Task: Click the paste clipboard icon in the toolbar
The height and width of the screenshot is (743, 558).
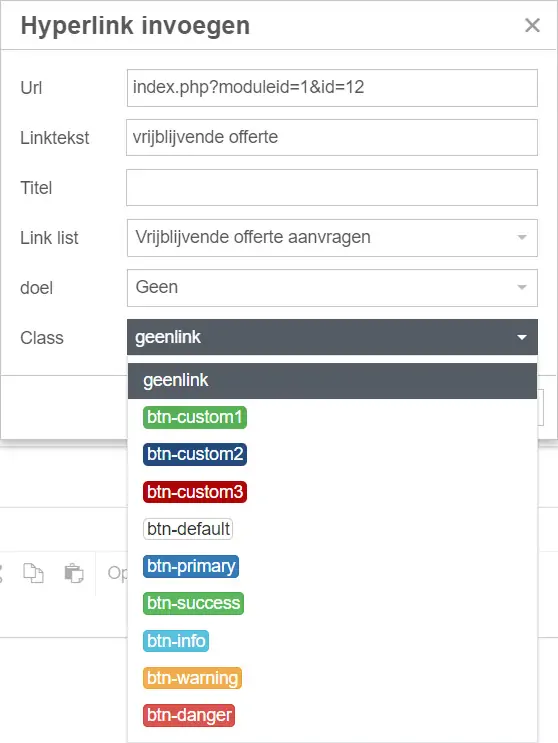Action: pos(73,573)
